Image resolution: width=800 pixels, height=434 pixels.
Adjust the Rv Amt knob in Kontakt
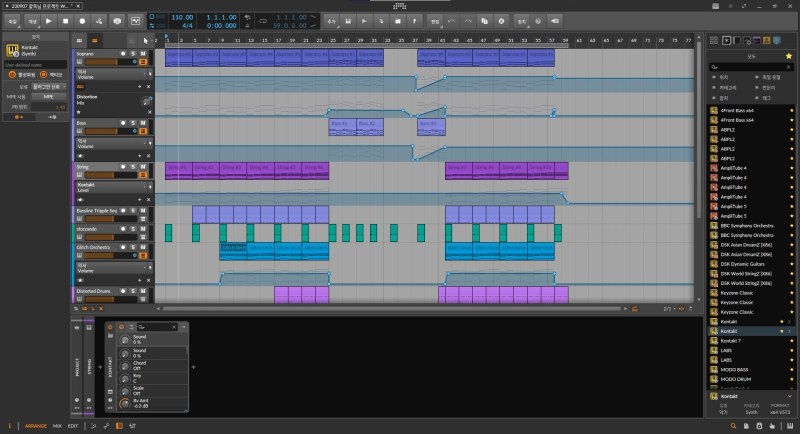click(126, 403)
